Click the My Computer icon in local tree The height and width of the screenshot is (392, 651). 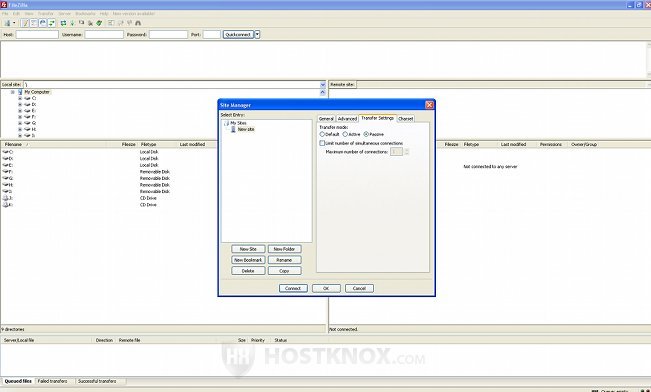(20, 92)
